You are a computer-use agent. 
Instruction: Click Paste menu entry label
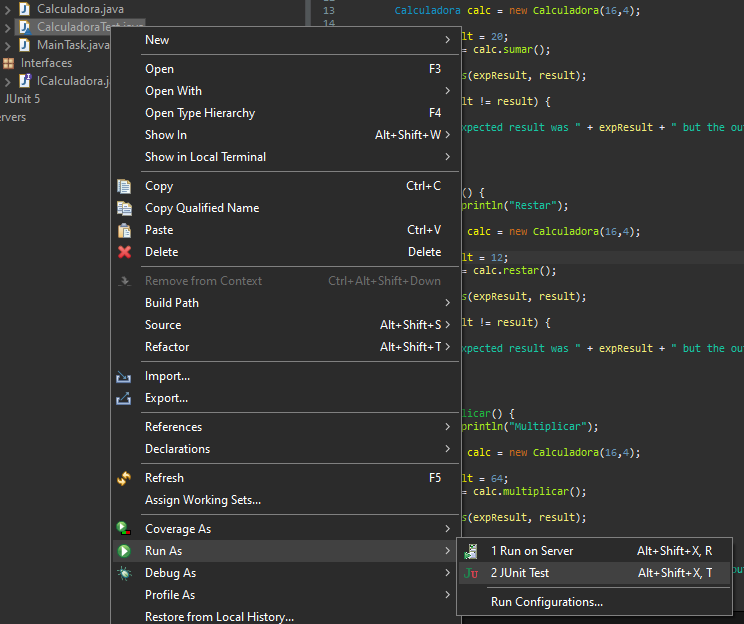click(x=159, y=230)
